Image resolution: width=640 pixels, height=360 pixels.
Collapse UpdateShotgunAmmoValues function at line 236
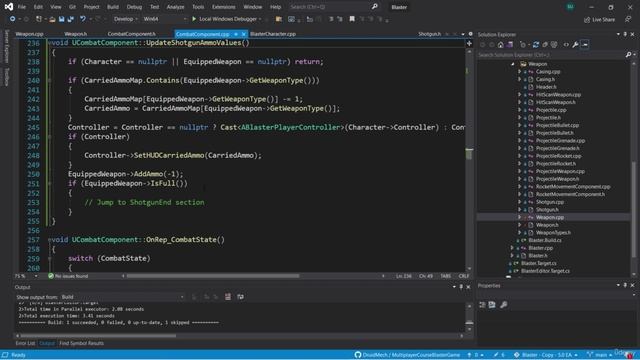point(49,43)
